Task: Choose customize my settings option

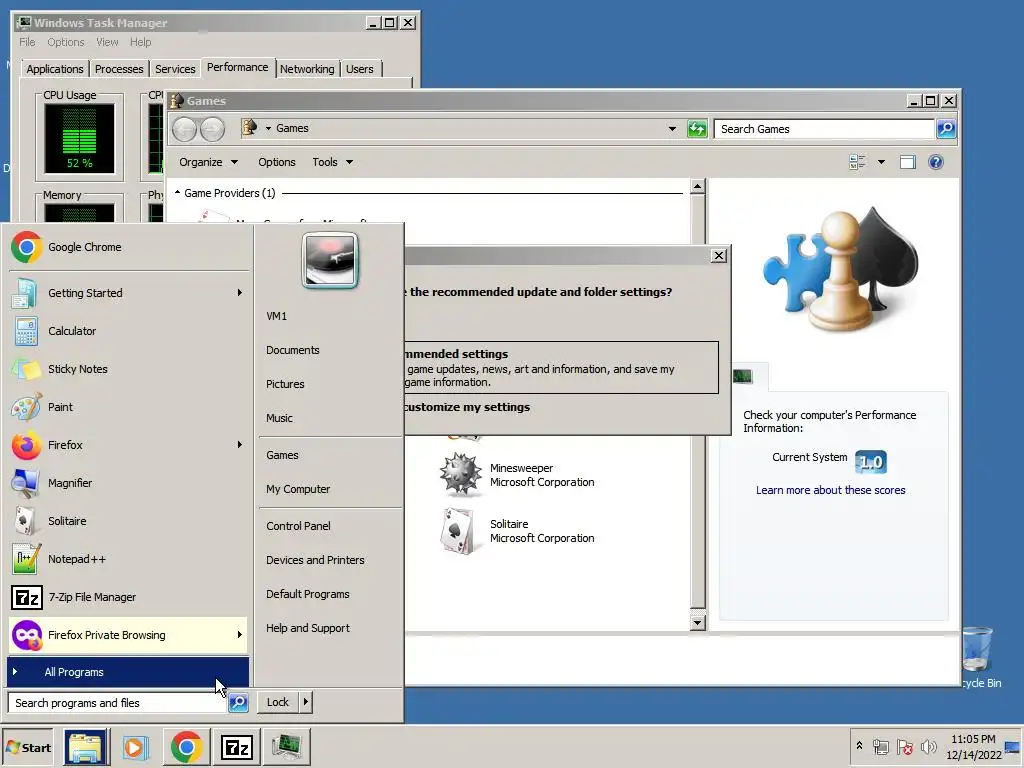Action: pyautogui.click(x=466, y=407)
